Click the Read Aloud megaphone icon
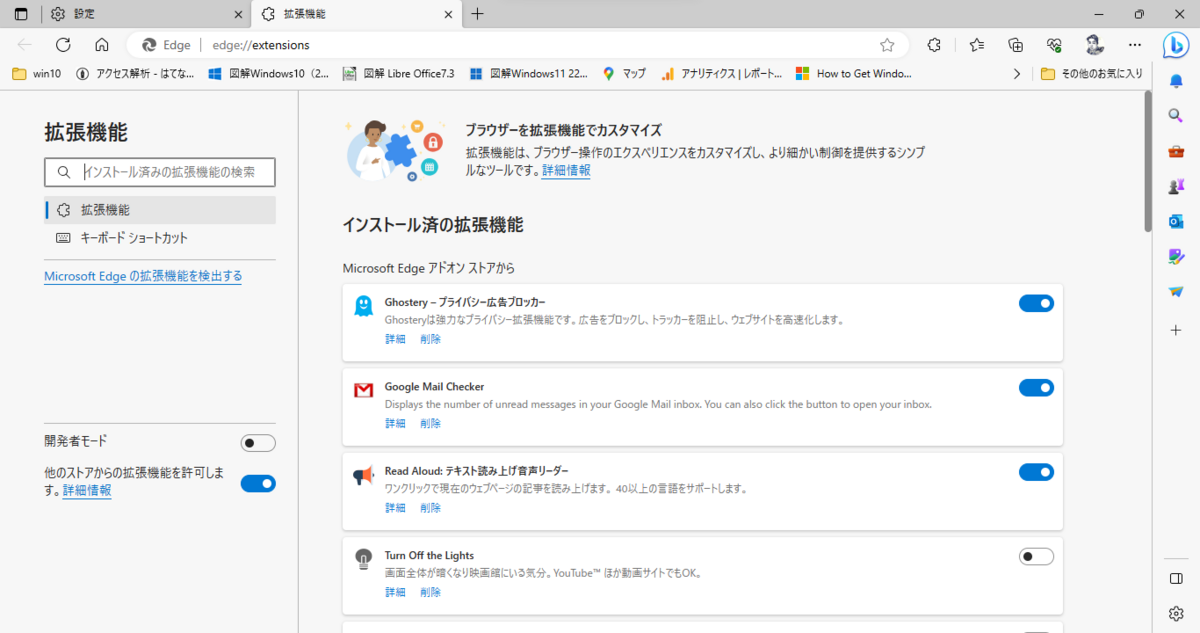 pos(363,476)
